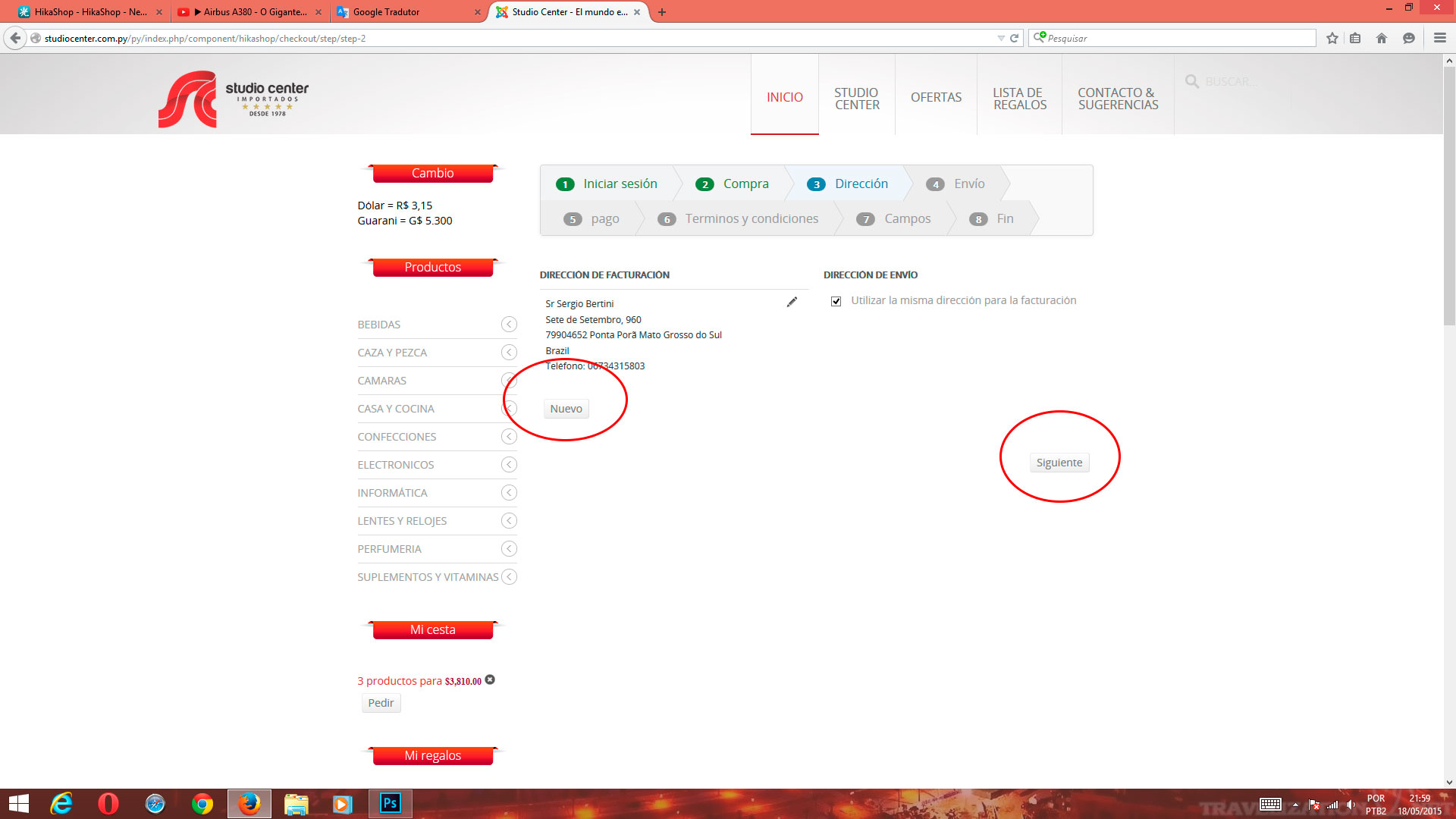The height and width of the screenshot is (819, 1456).
Task: Click the Siguiente button
Action: (x=1059, y=463)
